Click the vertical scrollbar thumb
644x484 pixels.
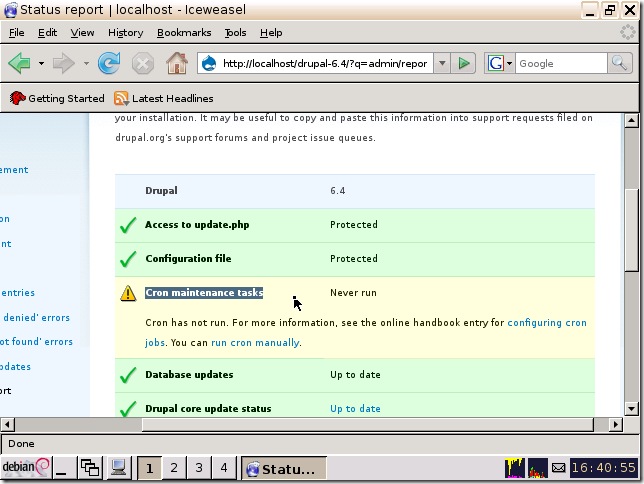[x=631, y=230]
